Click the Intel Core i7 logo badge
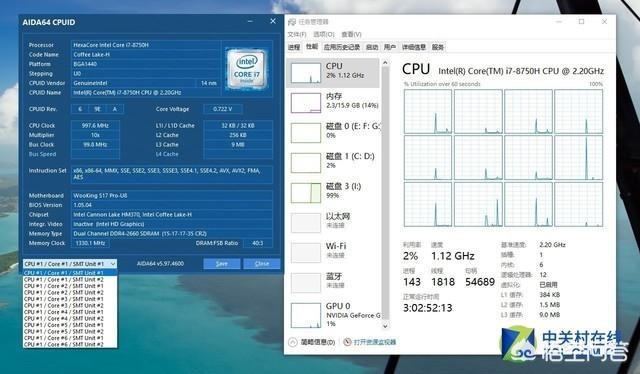 (x=247, y=69)
